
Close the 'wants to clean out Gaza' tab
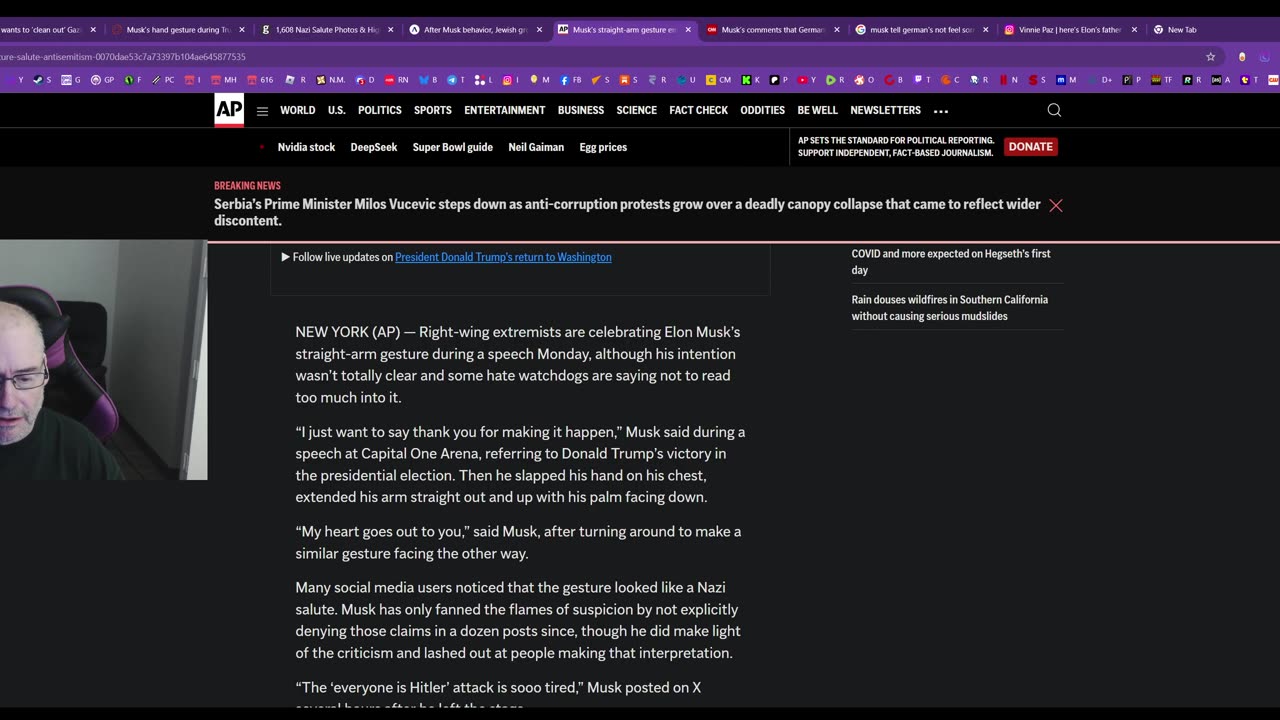tap(93, 30)
